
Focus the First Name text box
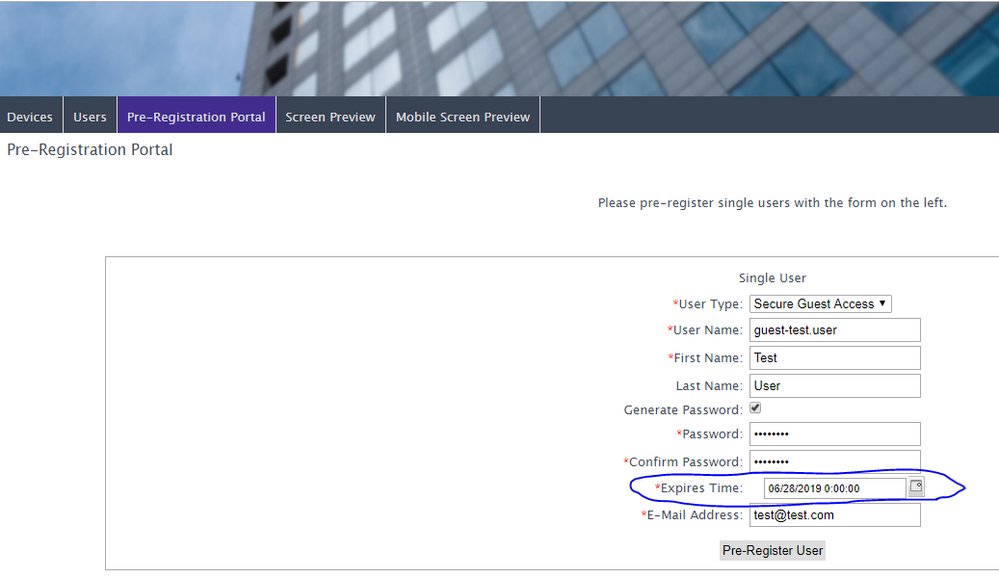(834, 358)
